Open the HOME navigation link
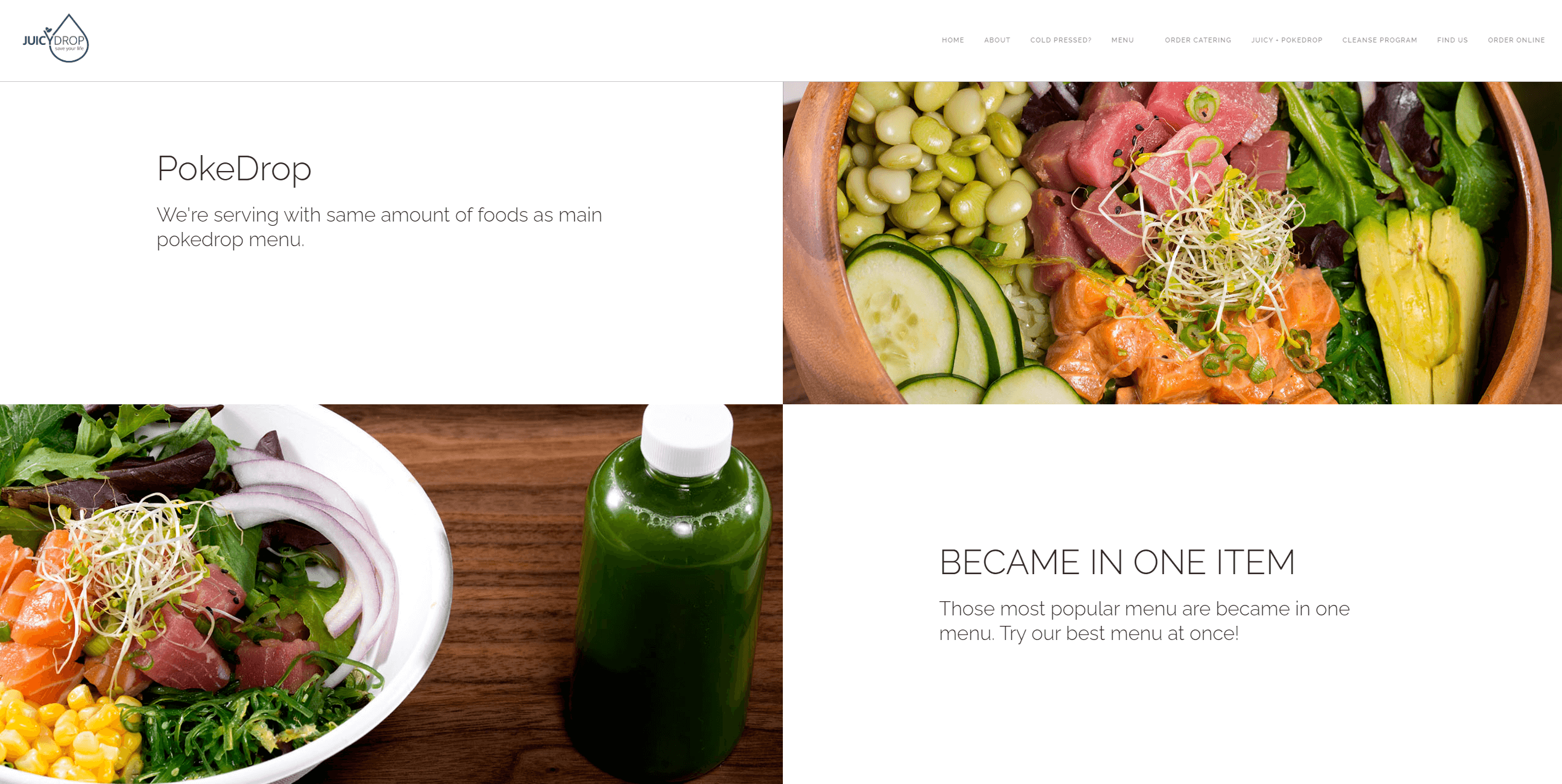This screenshot has height=784, width=1562. [x=953, y=40]
